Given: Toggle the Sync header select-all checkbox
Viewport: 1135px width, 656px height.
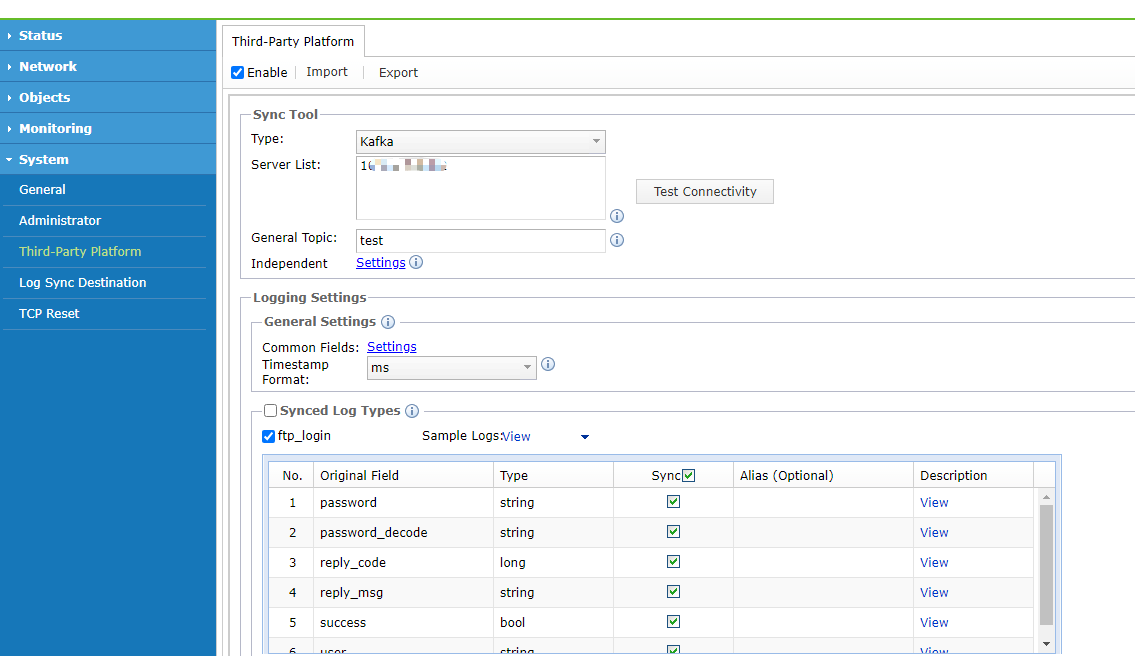Looking at the screenshot, I should 688,476.
